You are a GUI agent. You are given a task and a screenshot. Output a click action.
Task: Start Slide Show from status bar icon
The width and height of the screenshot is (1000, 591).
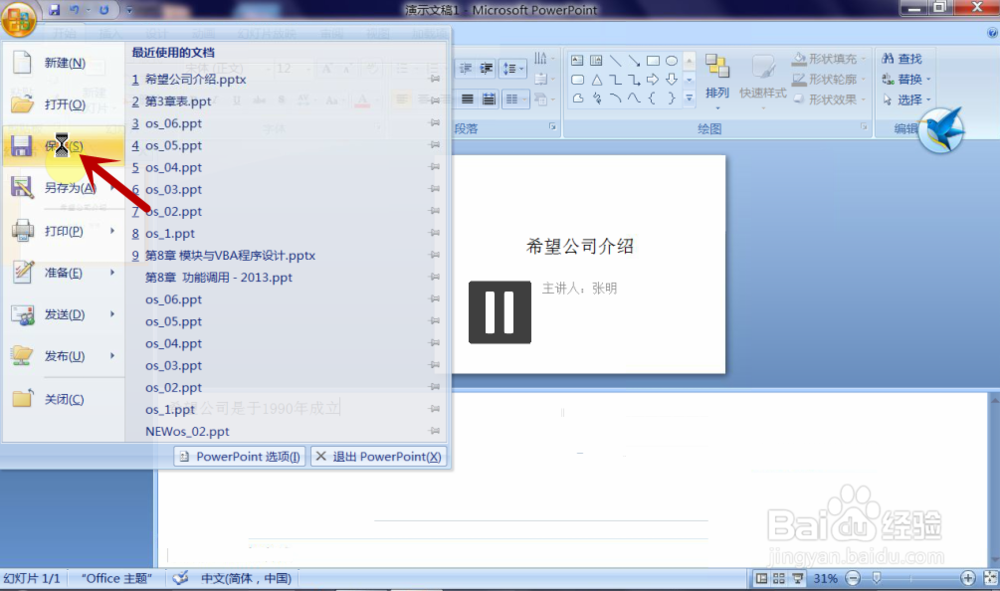point(797,578)
